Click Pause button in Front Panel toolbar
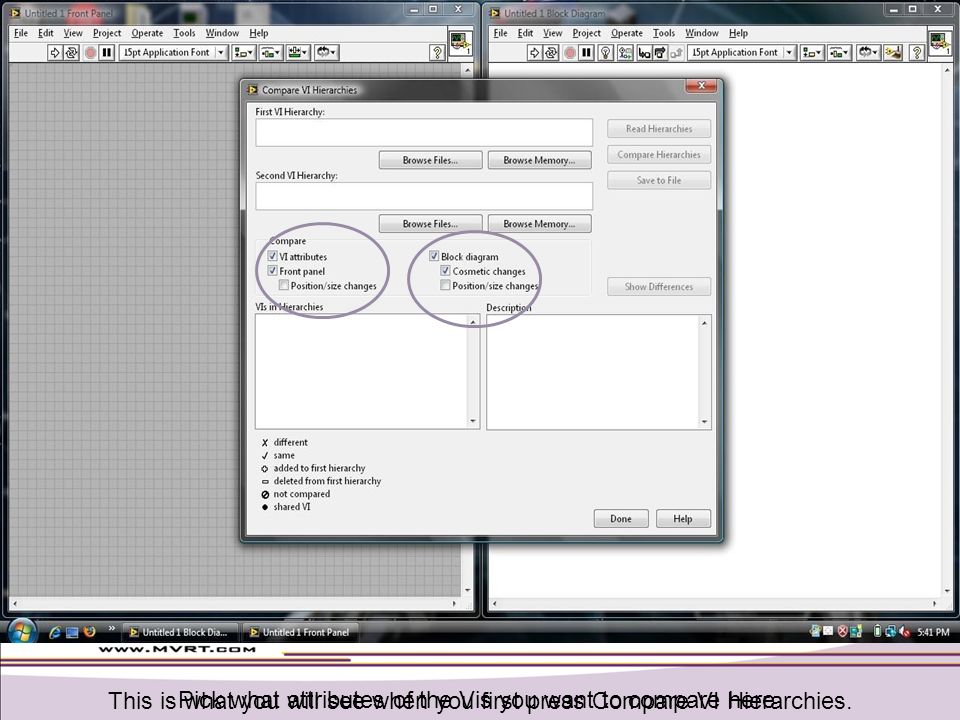960x720 pixels. pyautogui.click(x=107, y=53)
